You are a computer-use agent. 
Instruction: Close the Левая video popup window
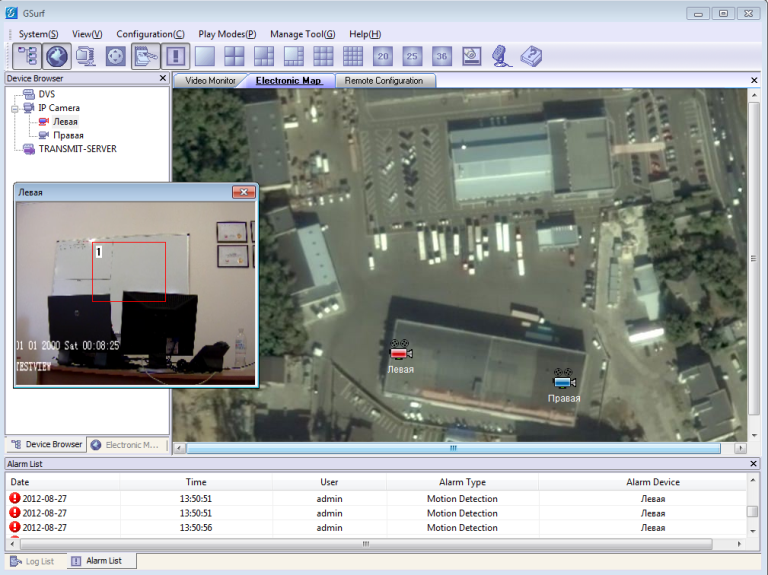tap(243, 192)
